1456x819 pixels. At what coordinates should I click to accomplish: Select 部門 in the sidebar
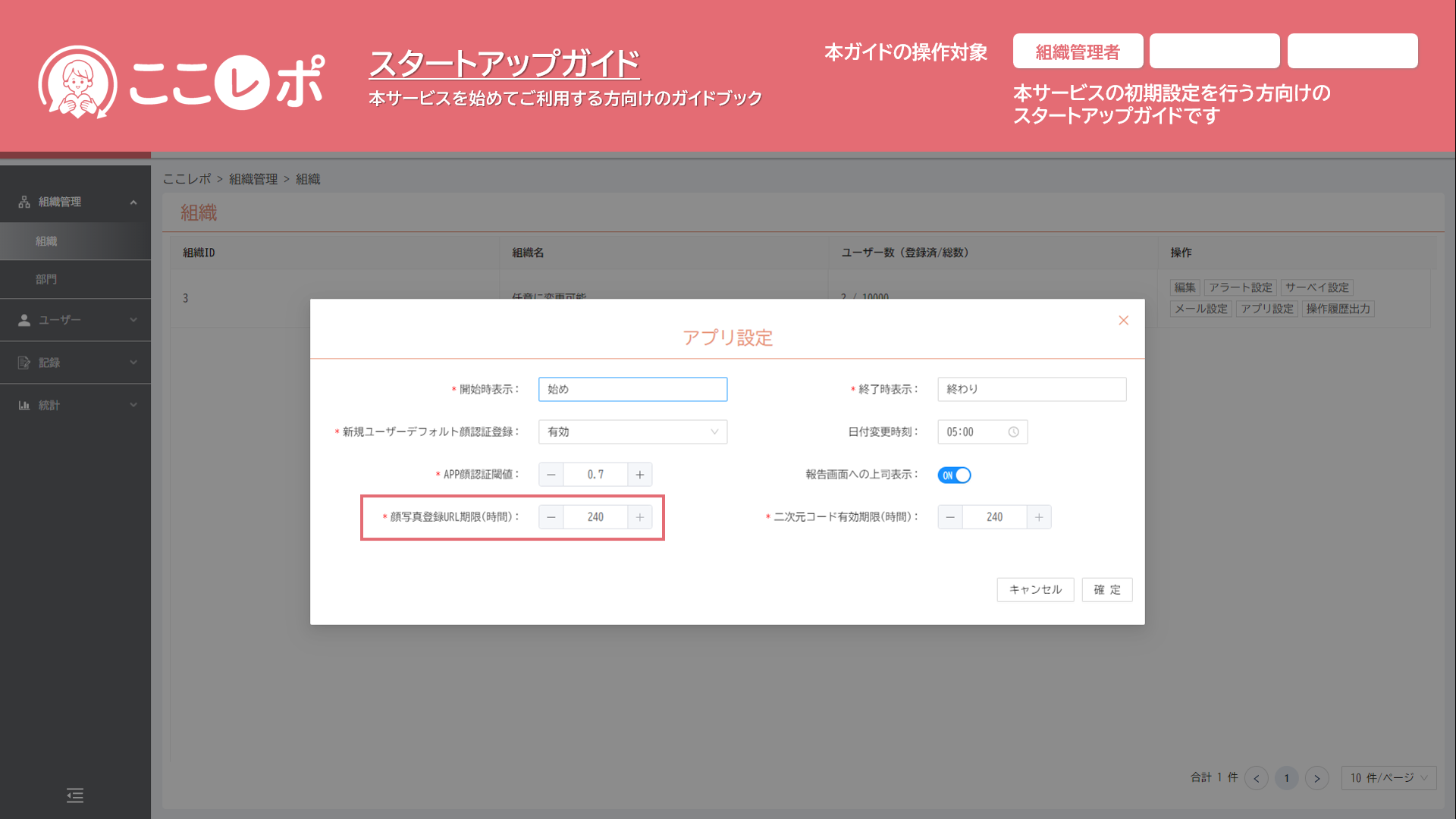pos(46,279)
